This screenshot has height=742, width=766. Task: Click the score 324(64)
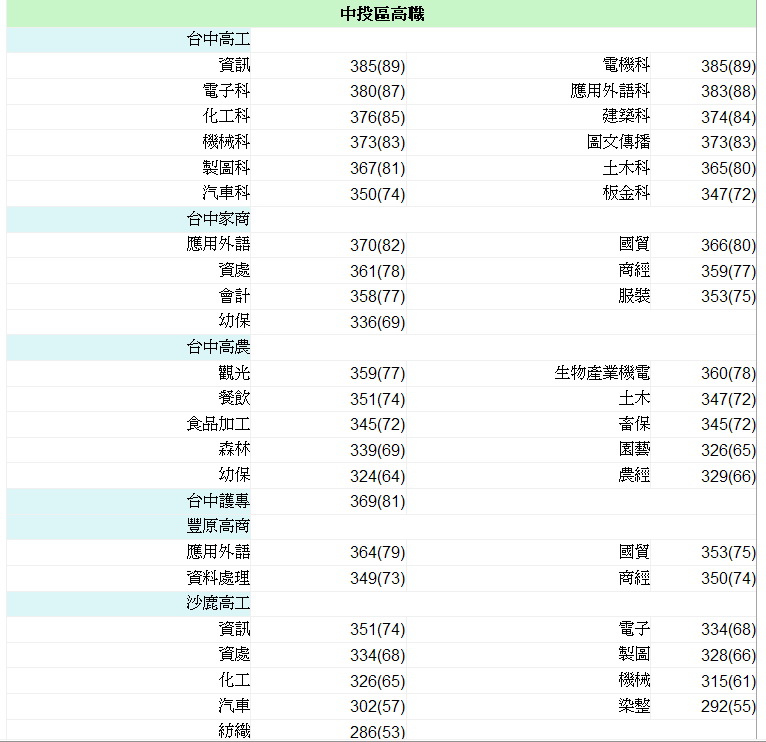[378, 476]
